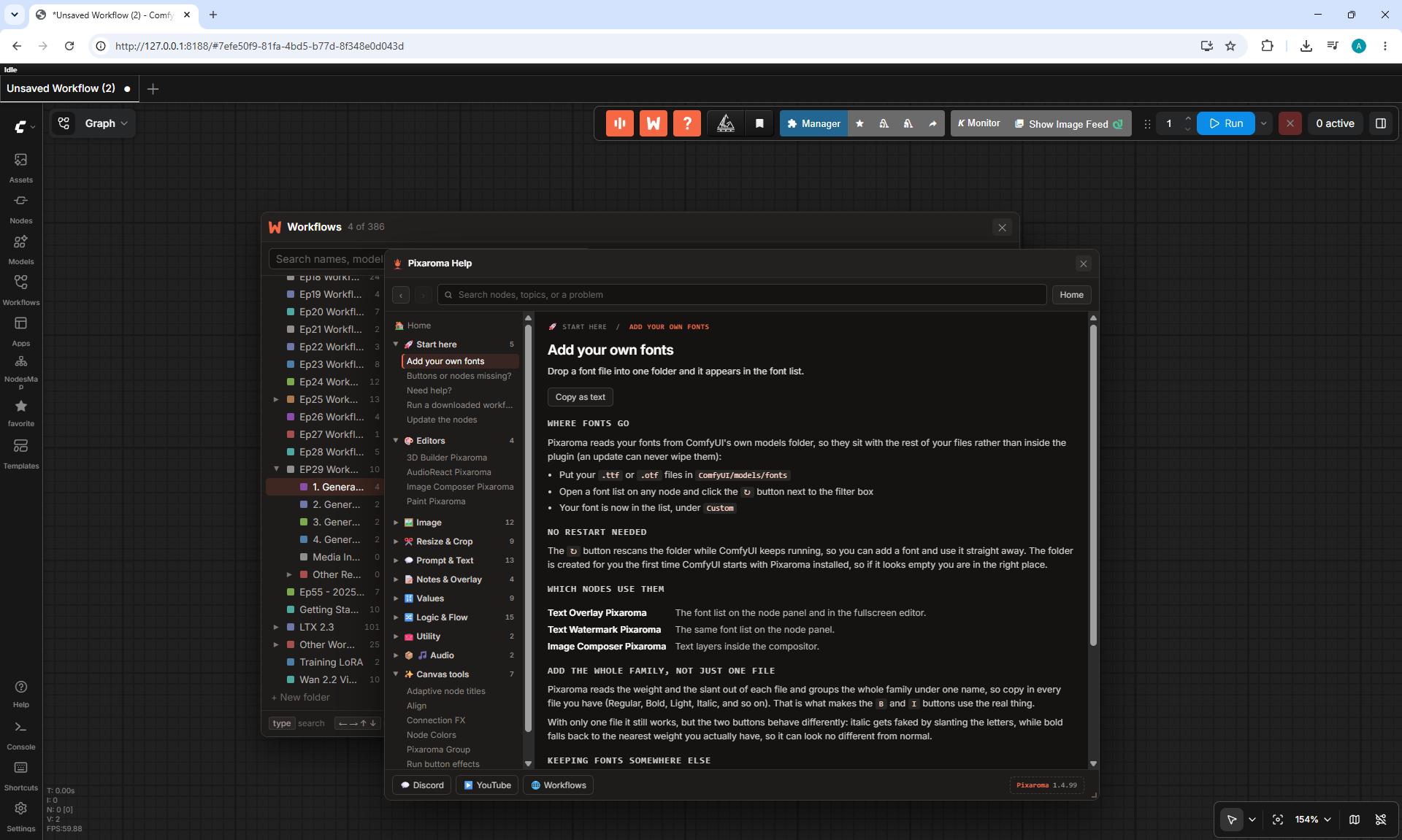Open 3D Builder Pixaroma help page
Screen dimensions: 1402x840
coord(446,458)
